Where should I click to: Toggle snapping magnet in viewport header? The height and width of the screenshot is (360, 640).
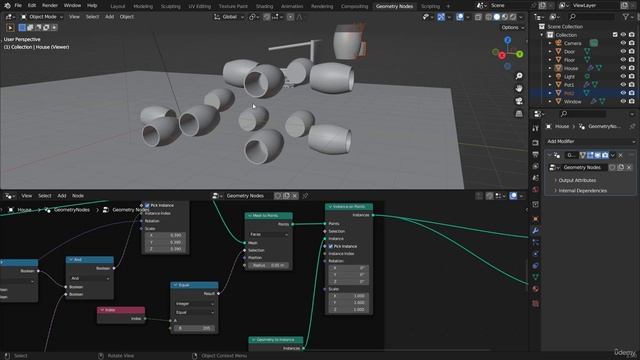267,17
